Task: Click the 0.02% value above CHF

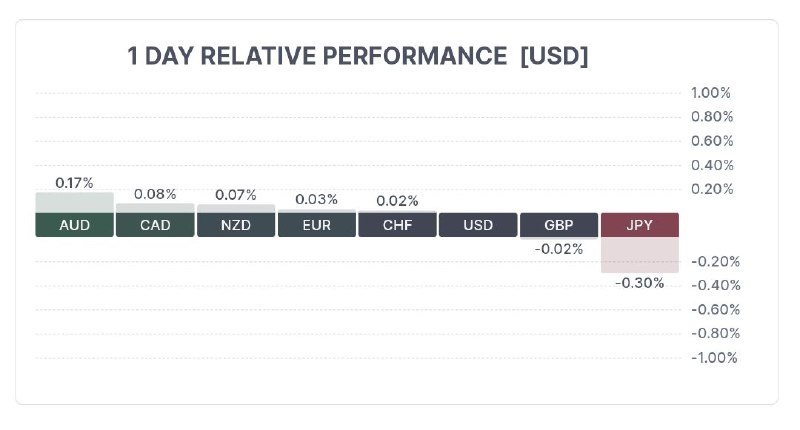Action: click(x=397, y=201)
